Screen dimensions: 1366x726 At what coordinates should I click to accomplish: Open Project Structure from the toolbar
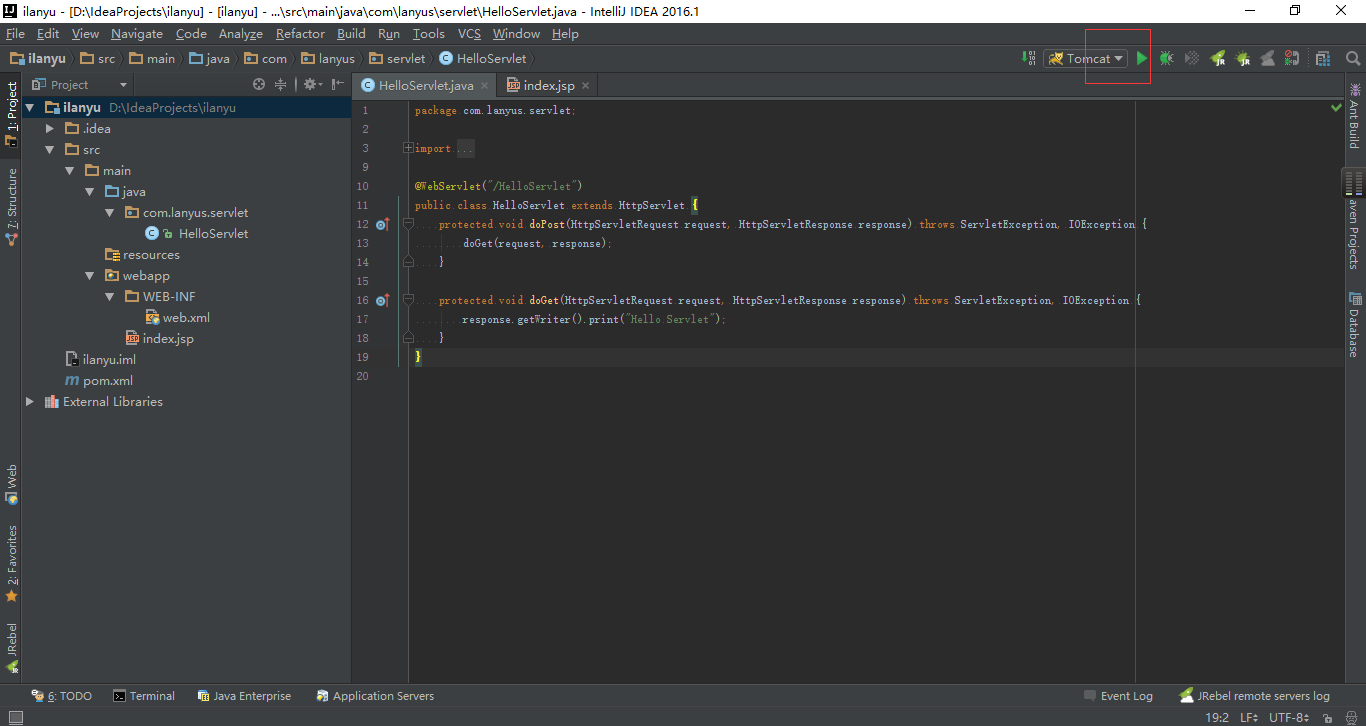coord(1323,59)
